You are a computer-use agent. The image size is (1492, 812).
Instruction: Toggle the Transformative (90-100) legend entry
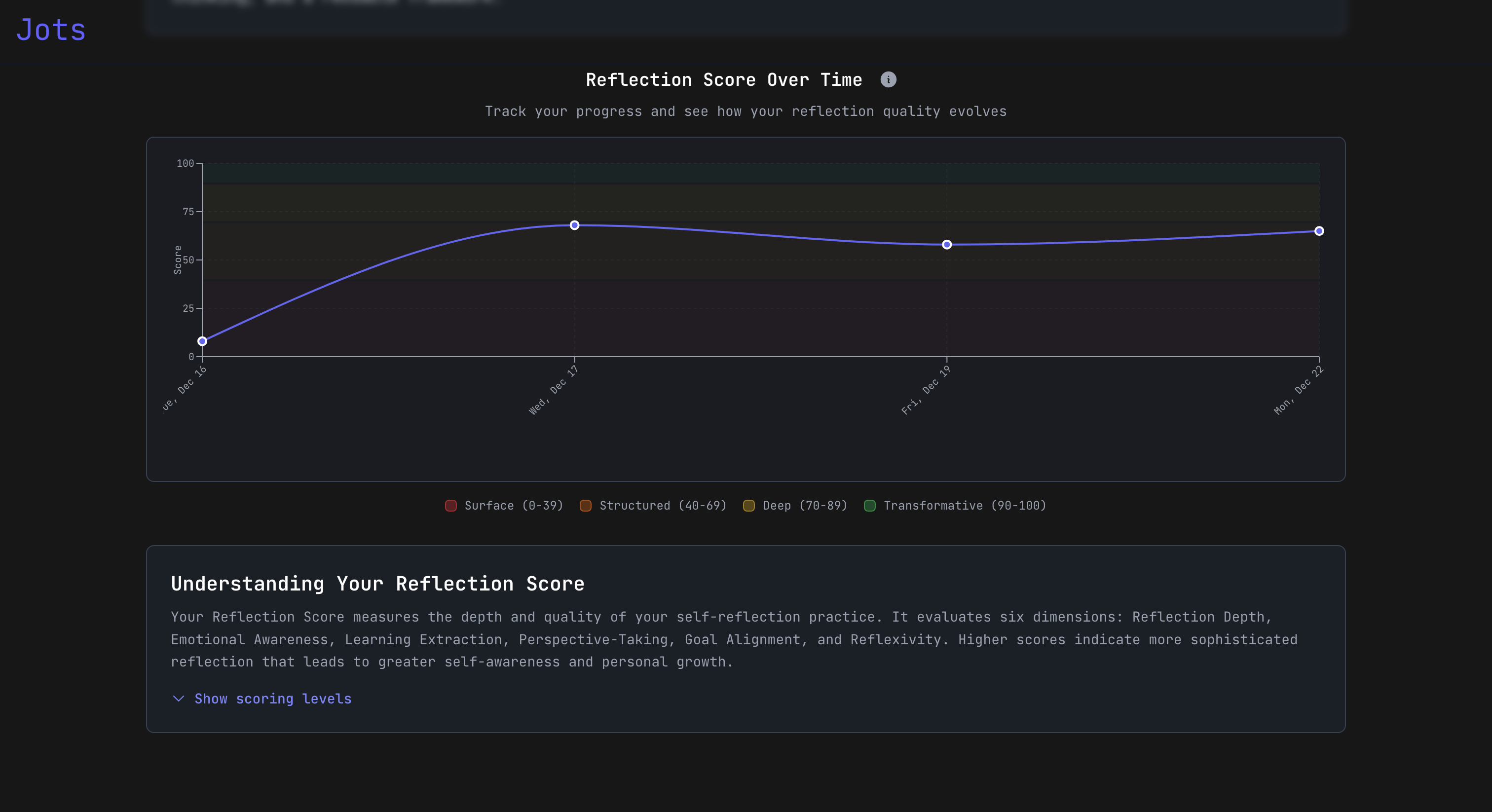click(x=956, y=506)
